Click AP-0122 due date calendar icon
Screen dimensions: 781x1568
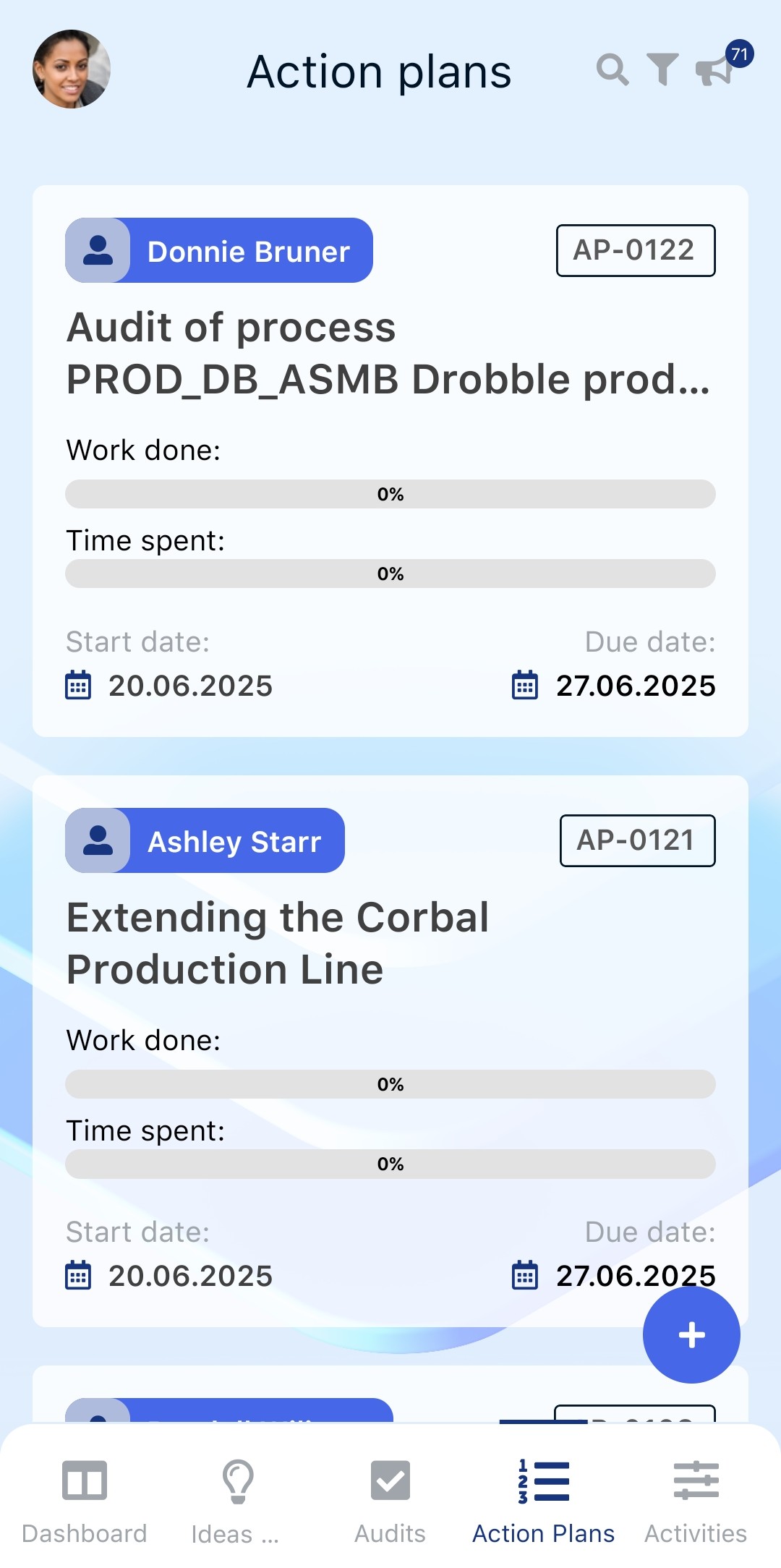525,685
